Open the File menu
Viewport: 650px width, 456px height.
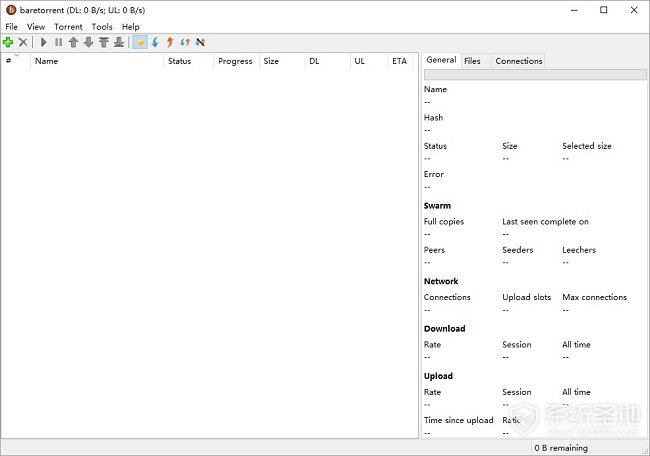coord(12,27)
